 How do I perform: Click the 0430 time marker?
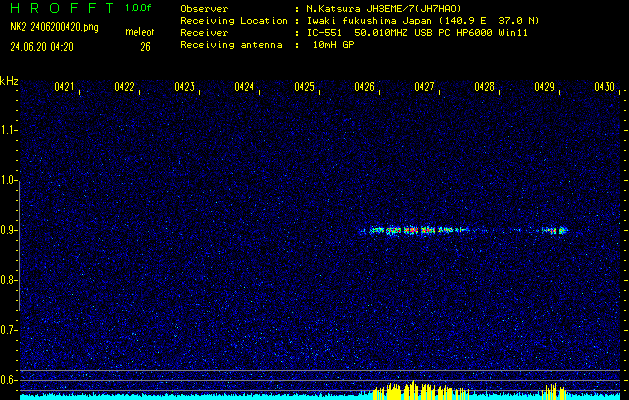[605, 87]
